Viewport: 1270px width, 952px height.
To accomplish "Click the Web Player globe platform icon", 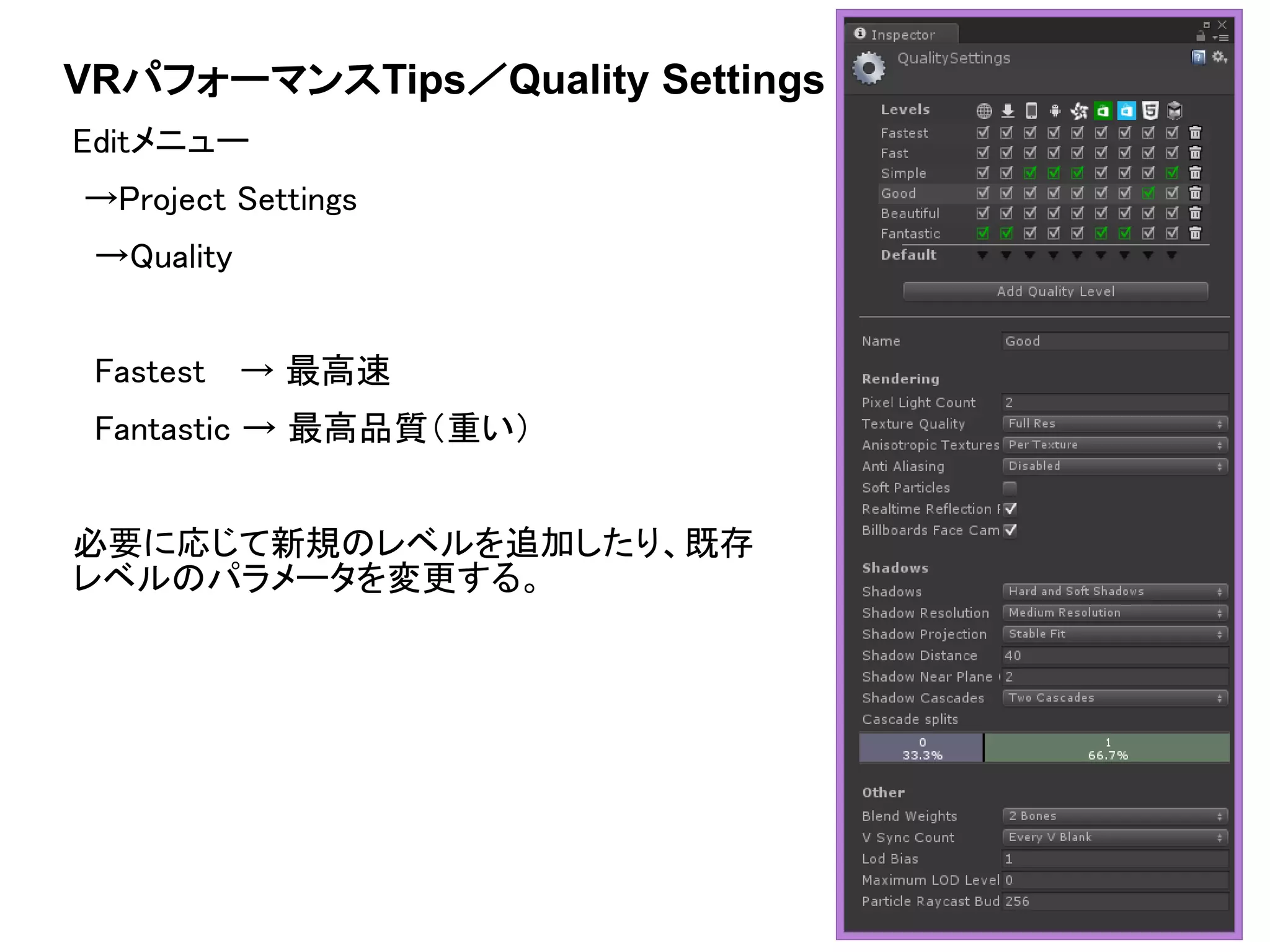I will (x=984, y=111).
